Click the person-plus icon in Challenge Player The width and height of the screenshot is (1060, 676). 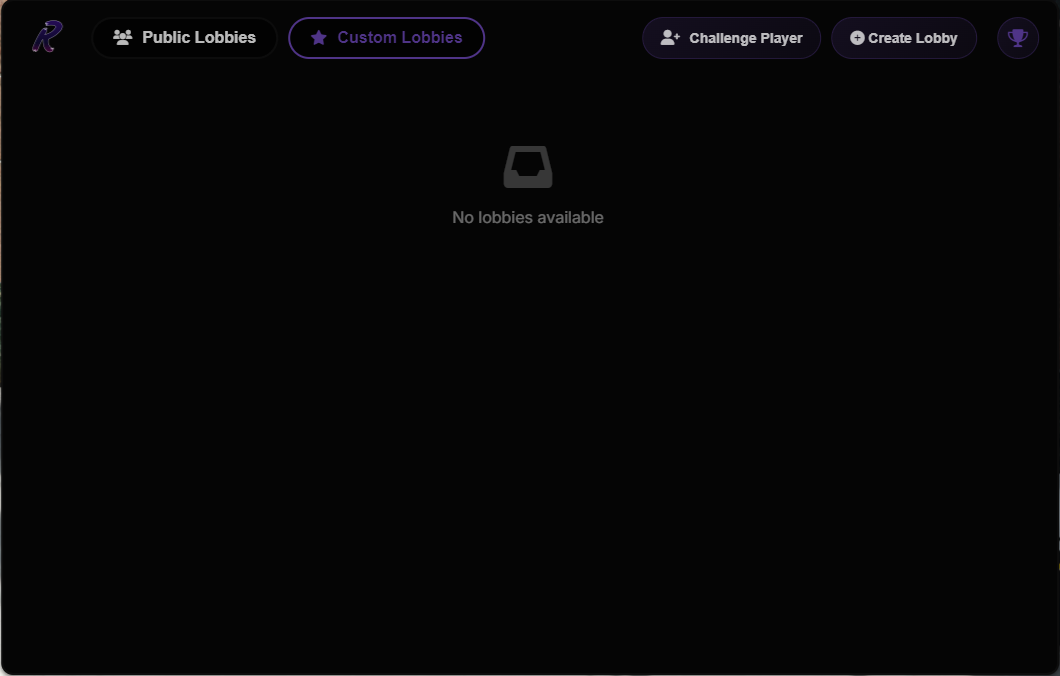[x=670, y=38]
